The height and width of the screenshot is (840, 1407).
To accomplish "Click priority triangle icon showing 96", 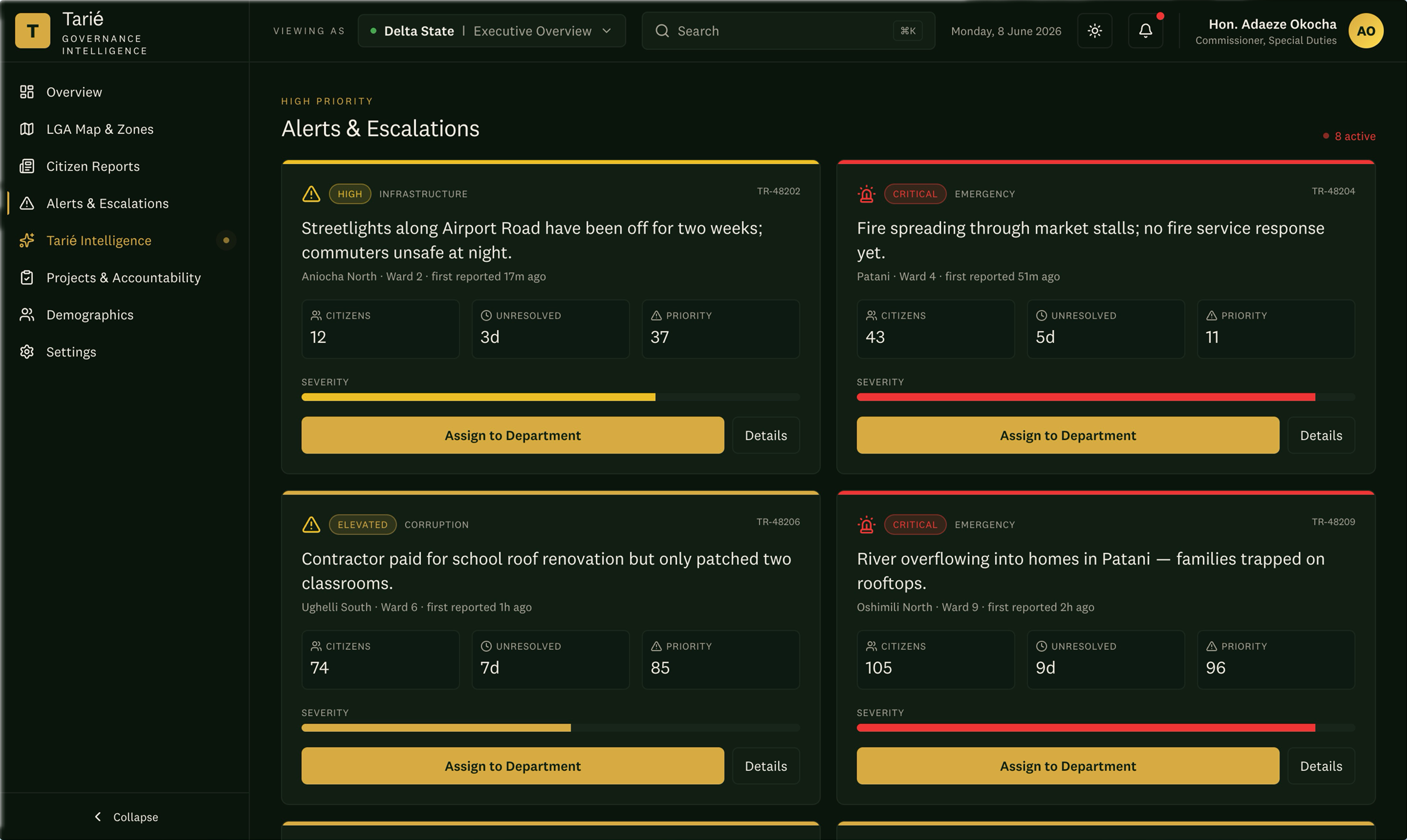I will click(x=1211, y=646).
